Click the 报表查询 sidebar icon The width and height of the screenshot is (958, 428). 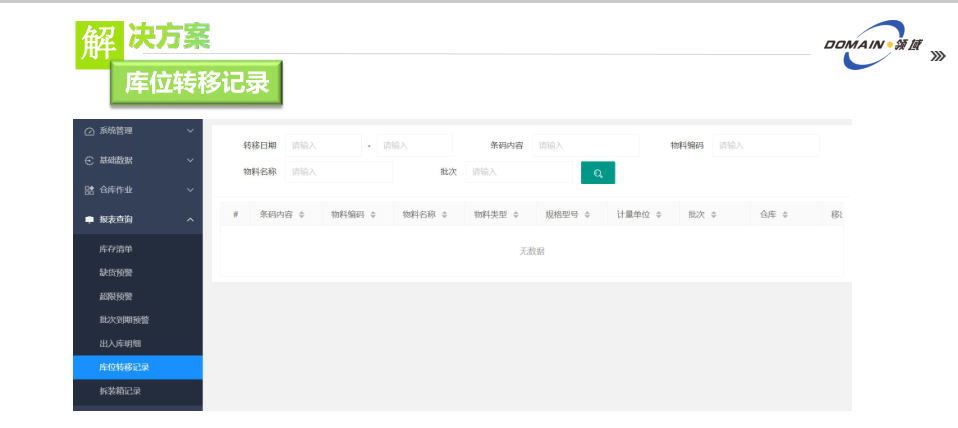point(89,220)
